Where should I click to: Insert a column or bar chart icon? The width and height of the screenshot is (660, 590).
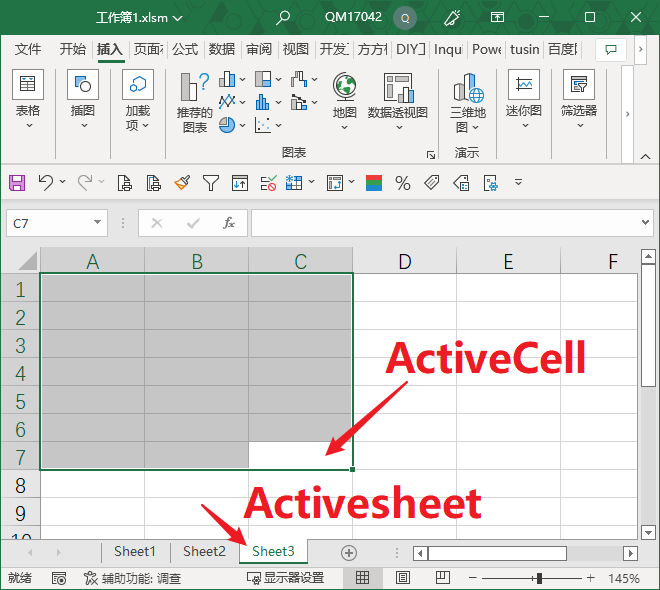coord(227,79)
